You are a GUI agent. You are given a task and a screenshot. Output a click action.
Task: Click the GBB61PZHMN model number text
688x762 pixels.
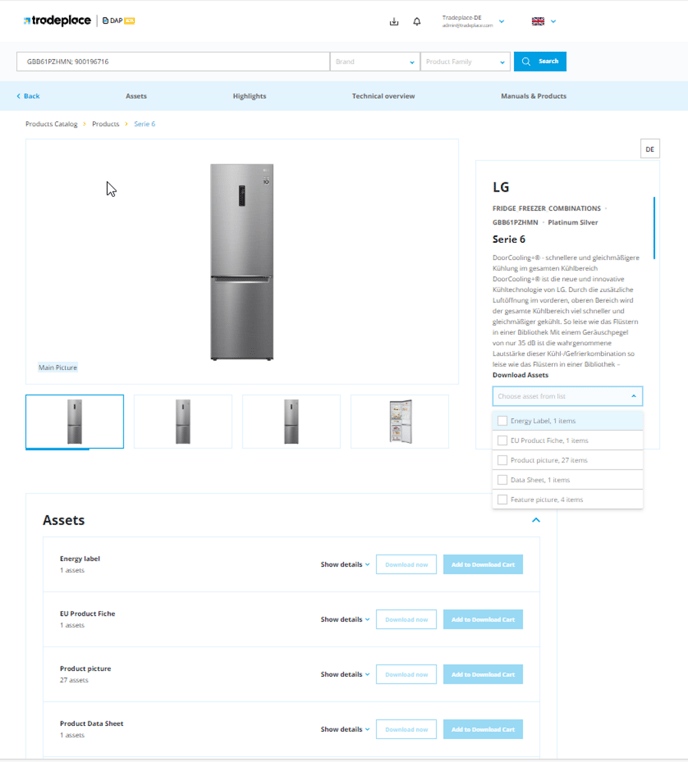click(515, 222)
